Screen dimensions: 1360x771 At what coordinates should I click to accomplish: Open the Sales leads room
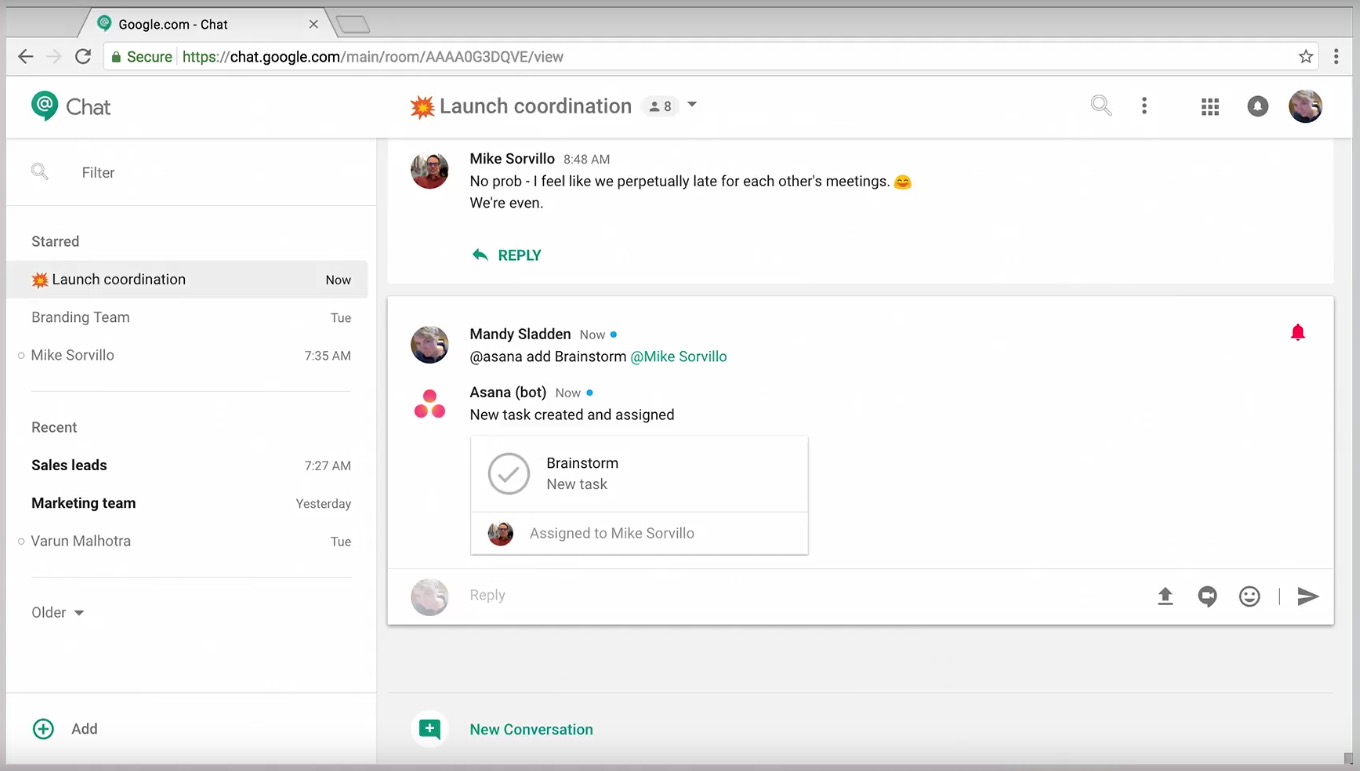187,465
